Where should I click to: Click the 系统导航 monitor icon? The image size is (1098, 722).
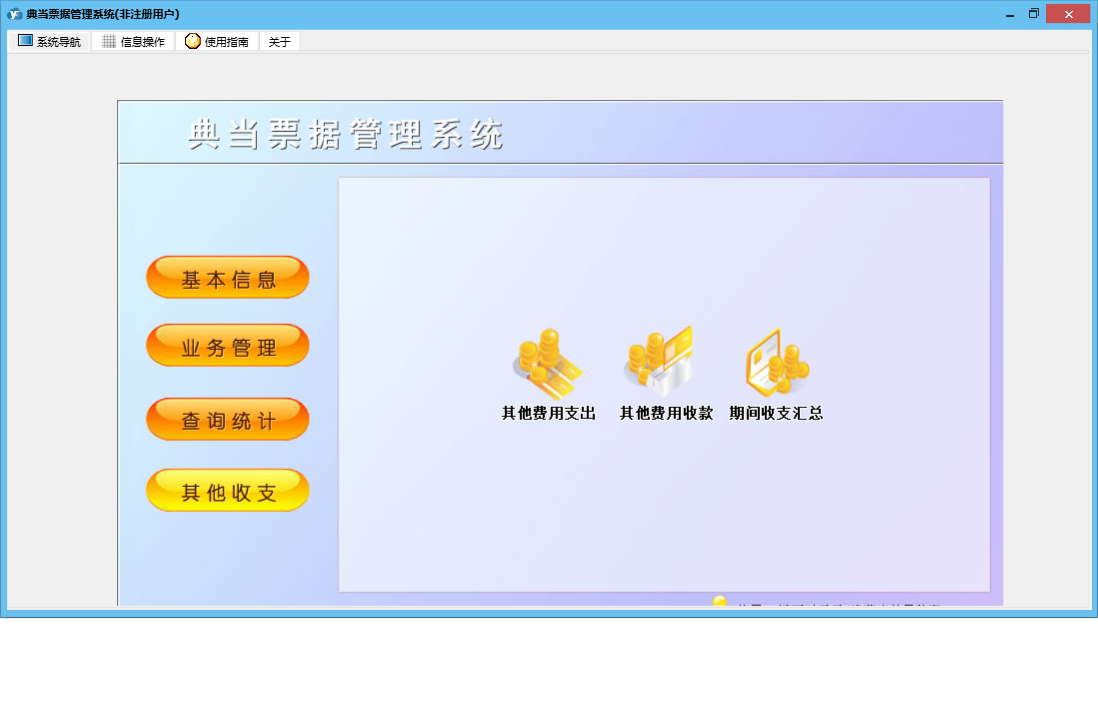click(x=25, y=41)
